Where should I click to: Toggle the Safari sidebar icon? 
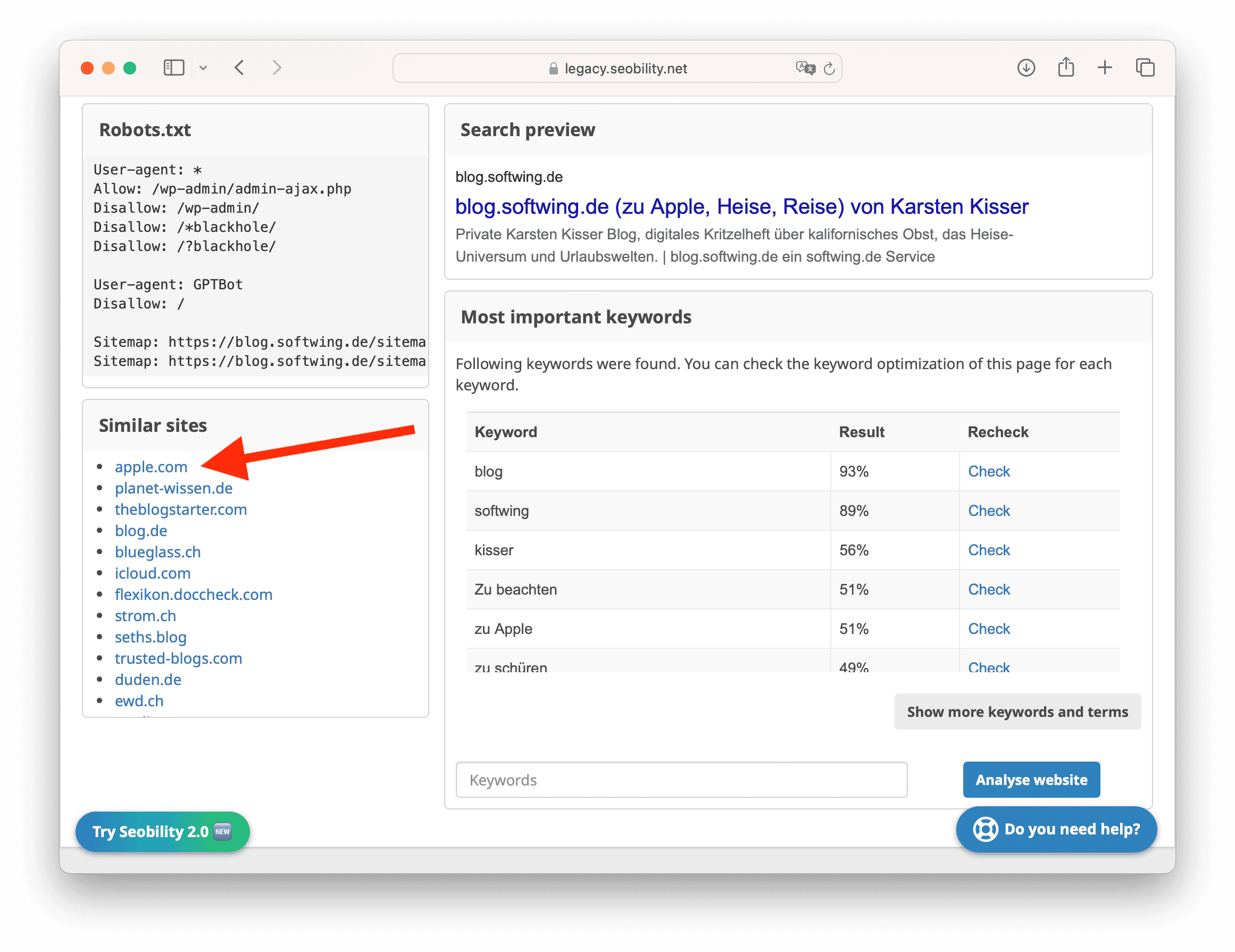click(173, 68)
